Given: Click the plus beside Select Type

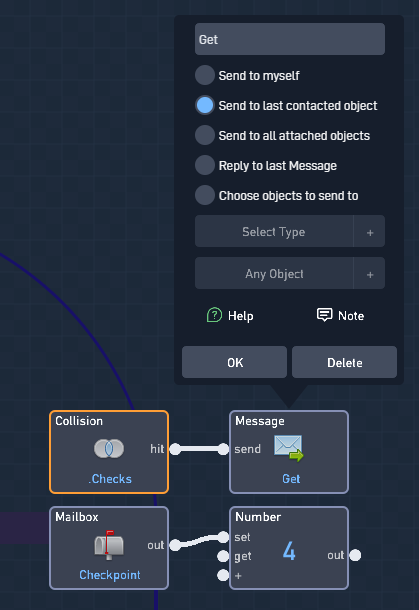Looking at the screenshot, I should 370,233.
